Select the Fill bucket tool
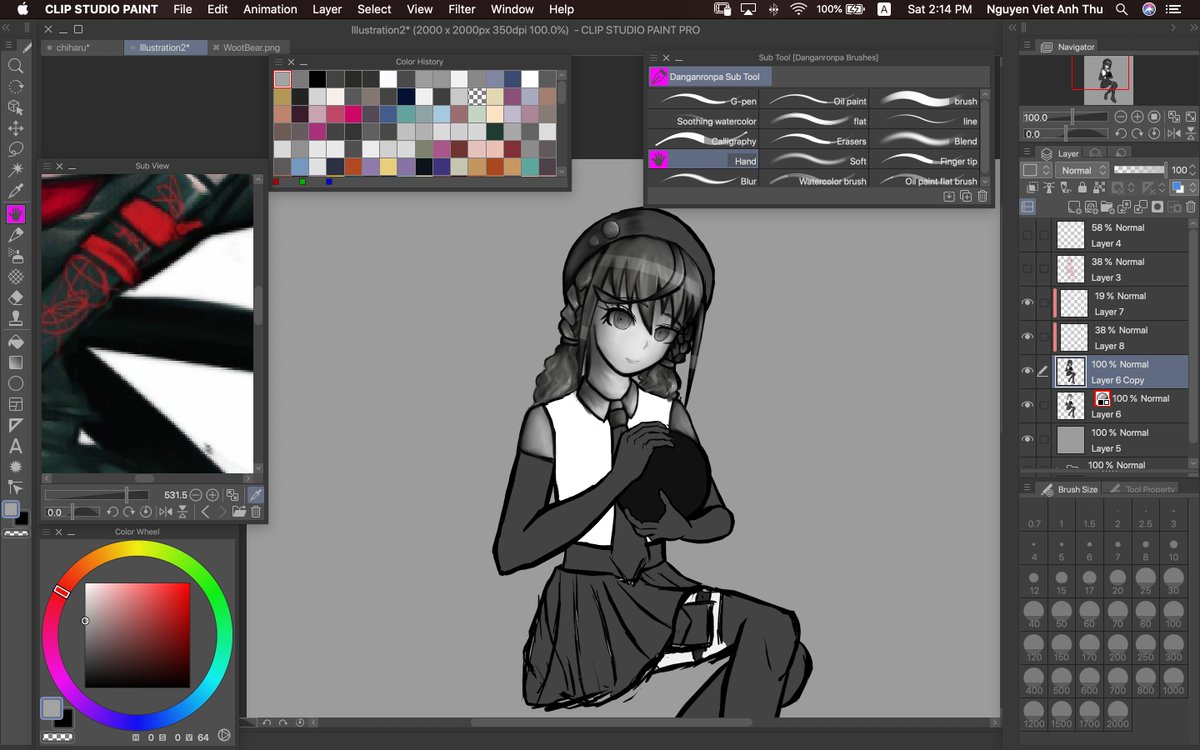Viewport: 1200px width, 750px height. tap(16, 341)
